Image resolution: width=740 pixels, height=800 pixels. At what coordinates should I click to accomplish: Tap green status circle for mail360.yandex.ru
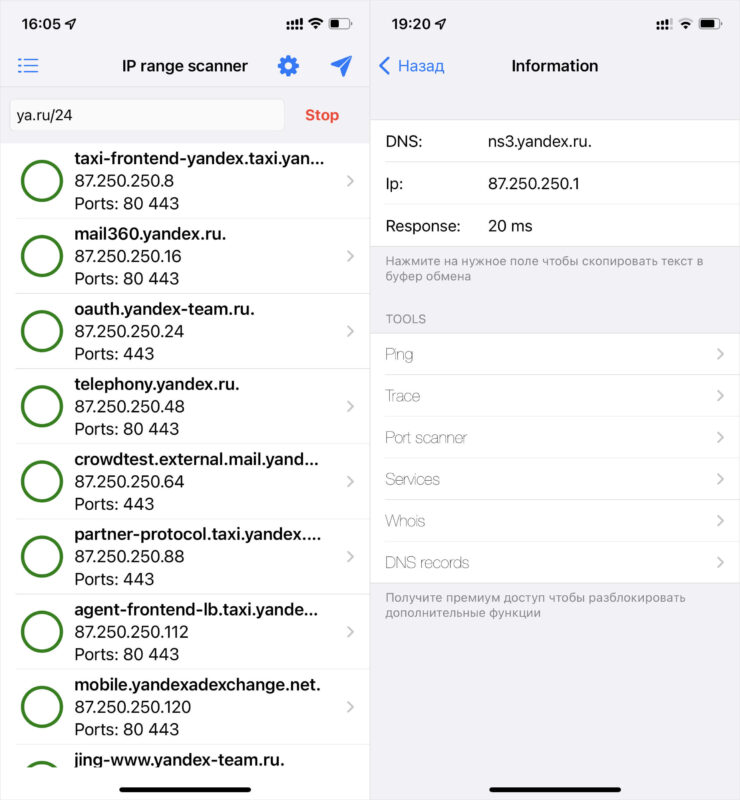pos(42,256)
